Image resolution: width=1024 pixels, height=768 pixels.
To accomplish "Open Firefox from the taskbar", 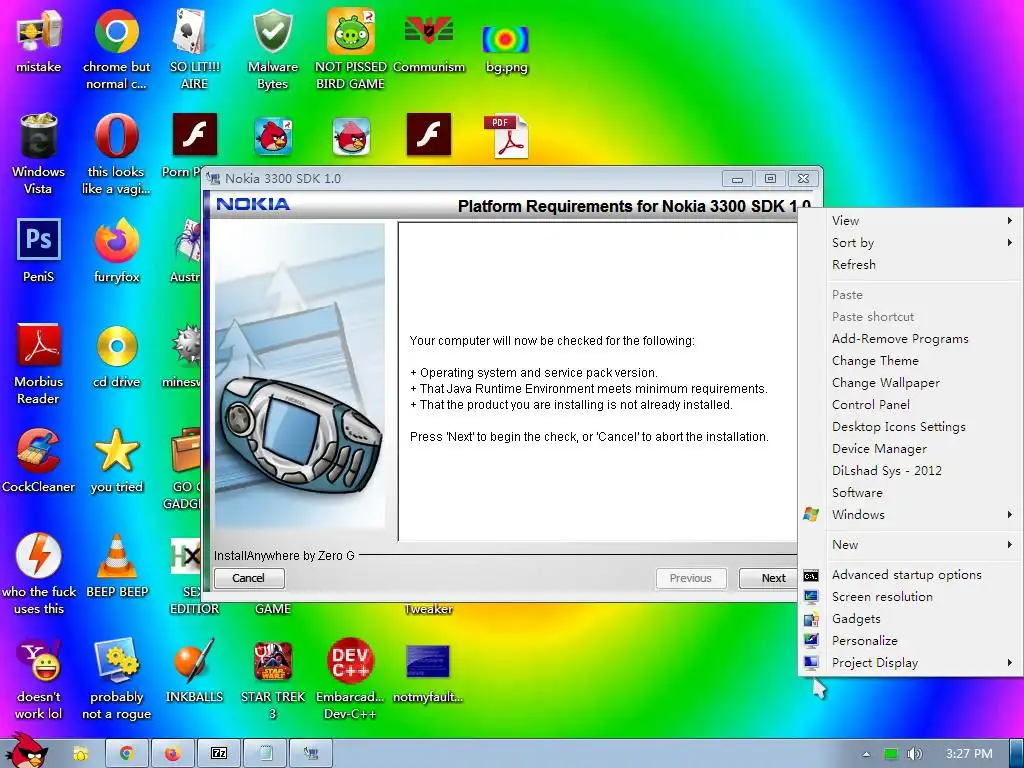I will 172,754.
